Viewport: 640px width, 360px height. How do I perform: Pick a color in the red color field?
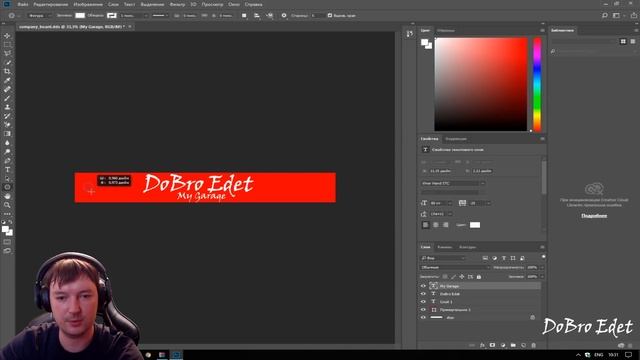click(481, 84)
